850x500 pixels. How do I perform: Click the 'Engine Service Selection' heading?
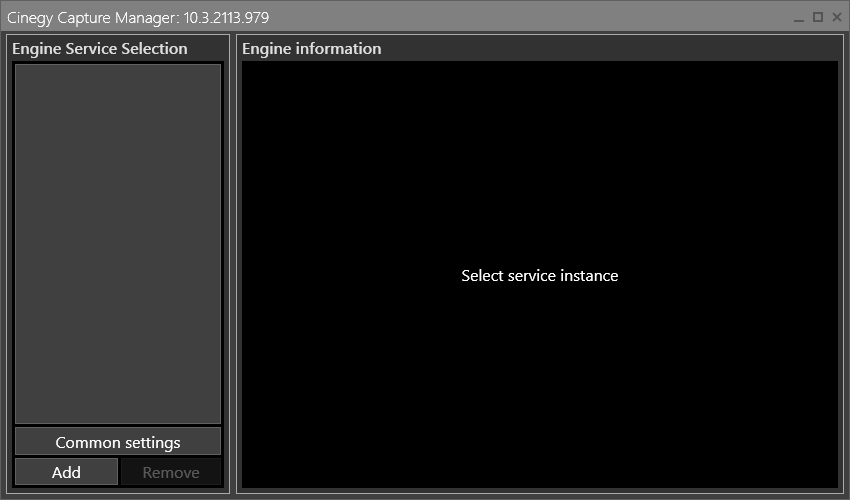(x=100, y=49)
